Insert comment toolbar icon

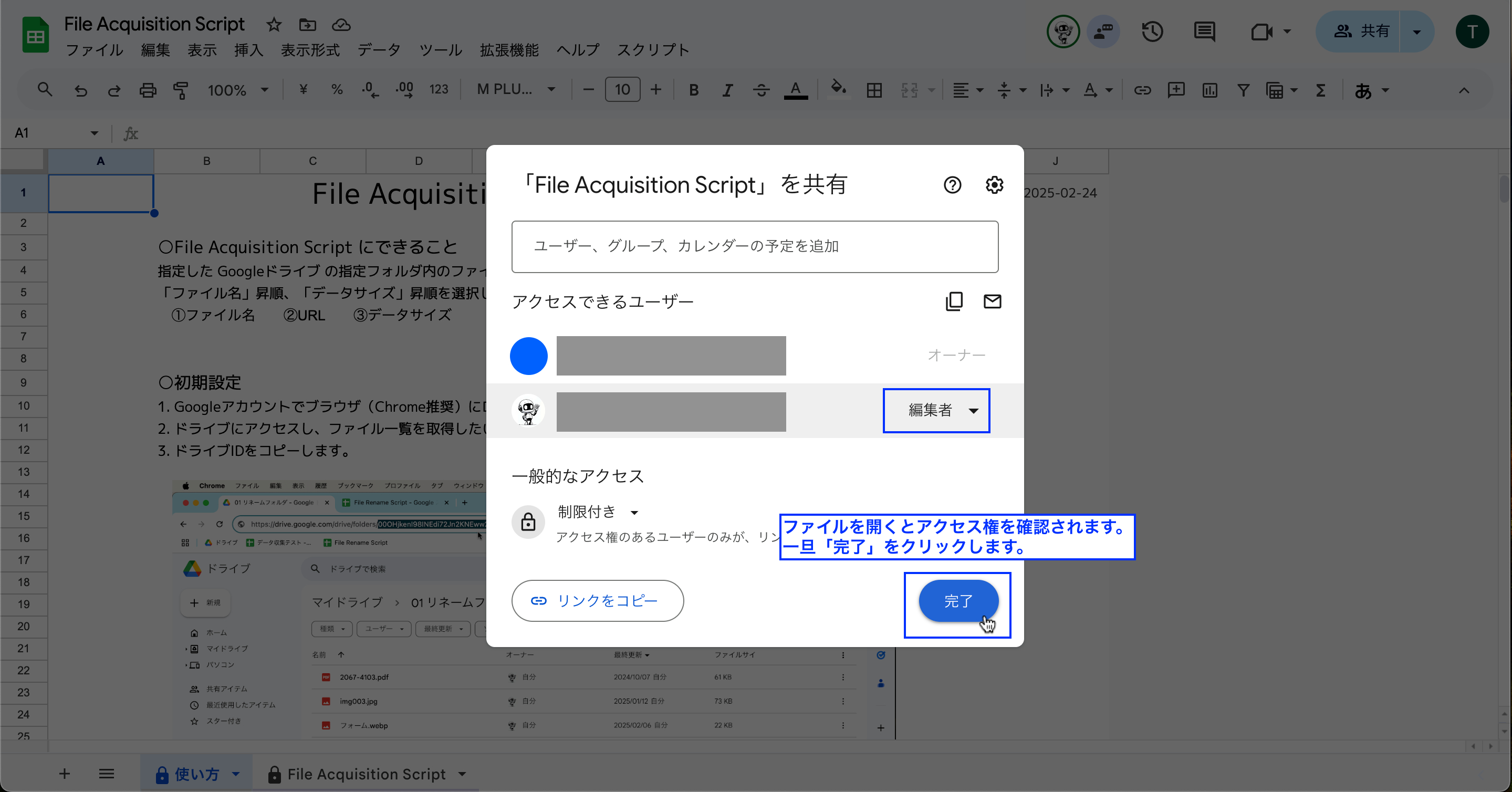(x=1176, y=90)
